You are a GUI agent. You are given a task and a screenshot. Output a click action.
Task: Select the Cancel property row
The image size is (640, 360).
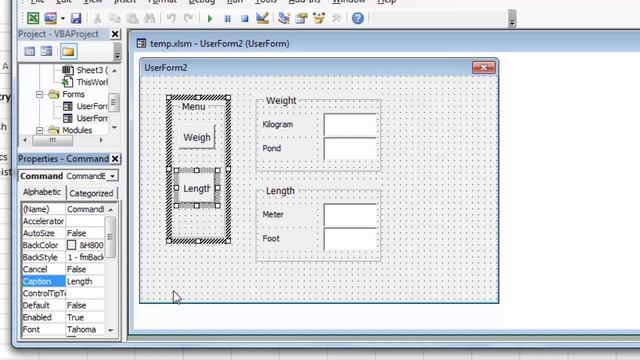click(x=63, y=269)
